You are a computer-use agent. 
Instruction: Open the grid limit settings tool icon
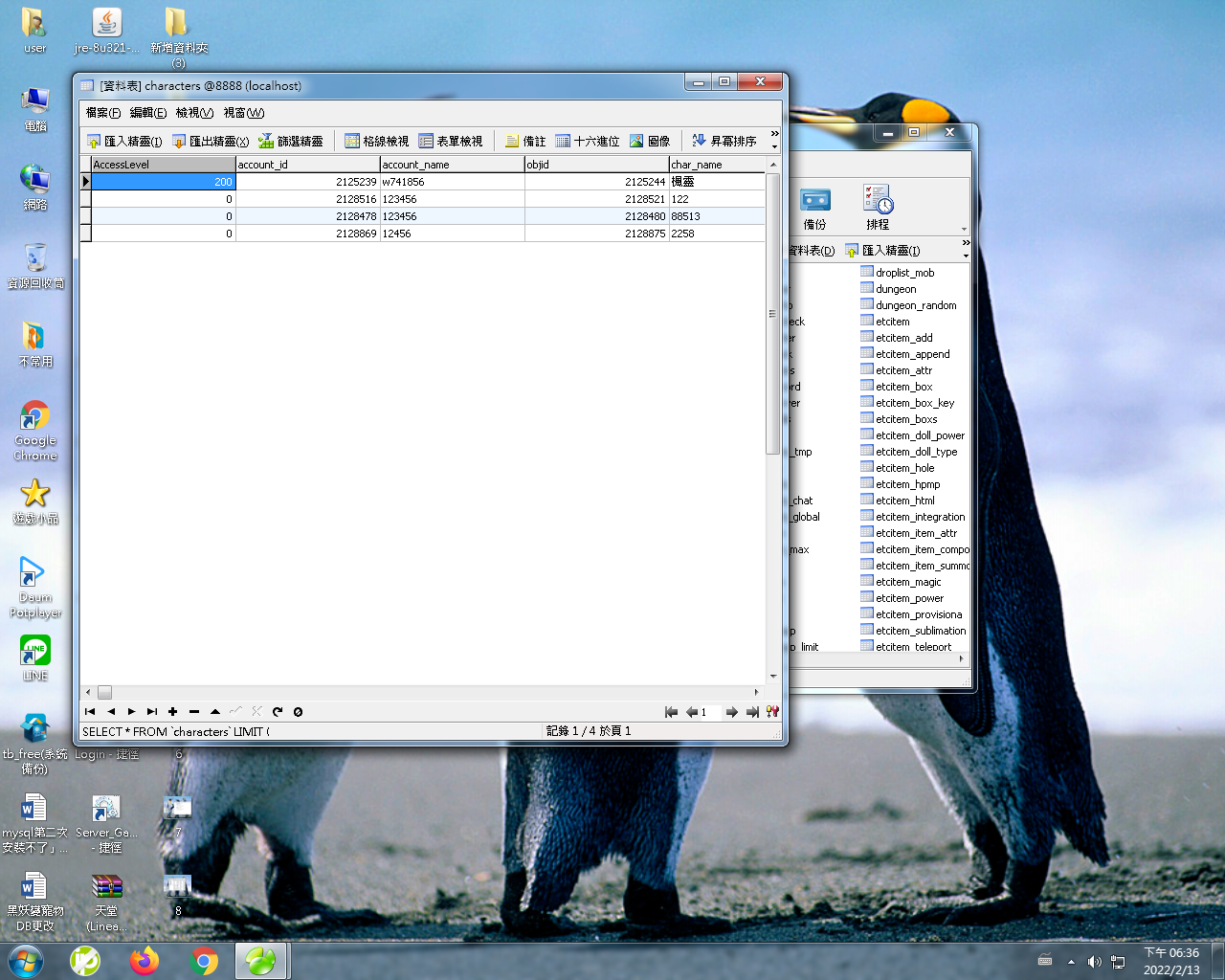click(772, 712)
